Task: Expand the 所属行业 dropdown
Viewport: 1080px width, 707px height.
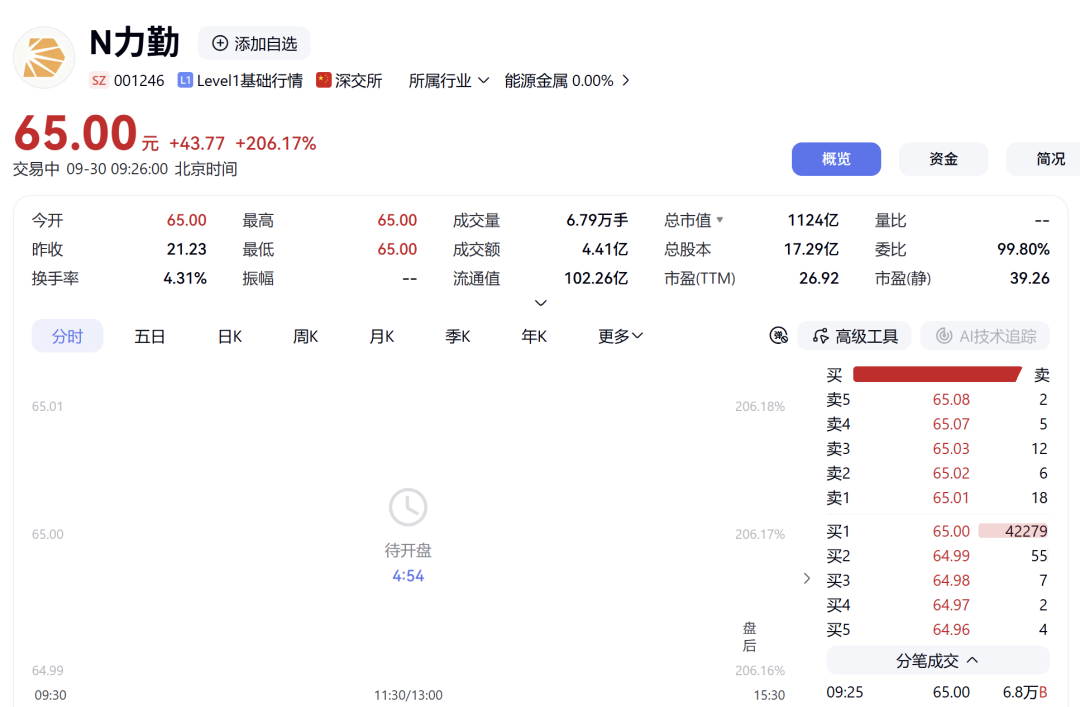Action: coord(449,81)
